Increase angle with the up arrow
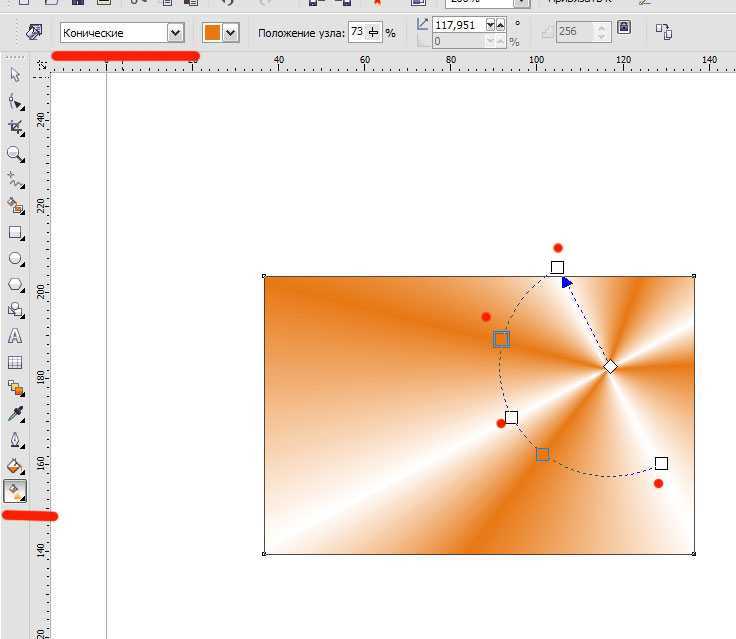The image size is (736, 639). pos(501,25)
